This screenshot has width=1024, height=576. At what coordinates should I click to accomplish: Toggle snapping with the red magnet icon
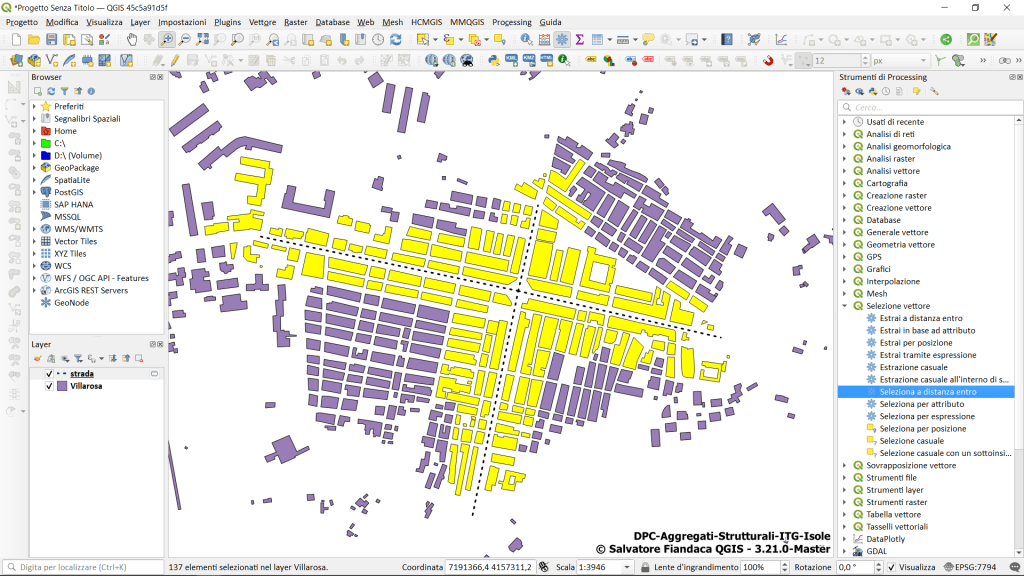click(768, 60)
